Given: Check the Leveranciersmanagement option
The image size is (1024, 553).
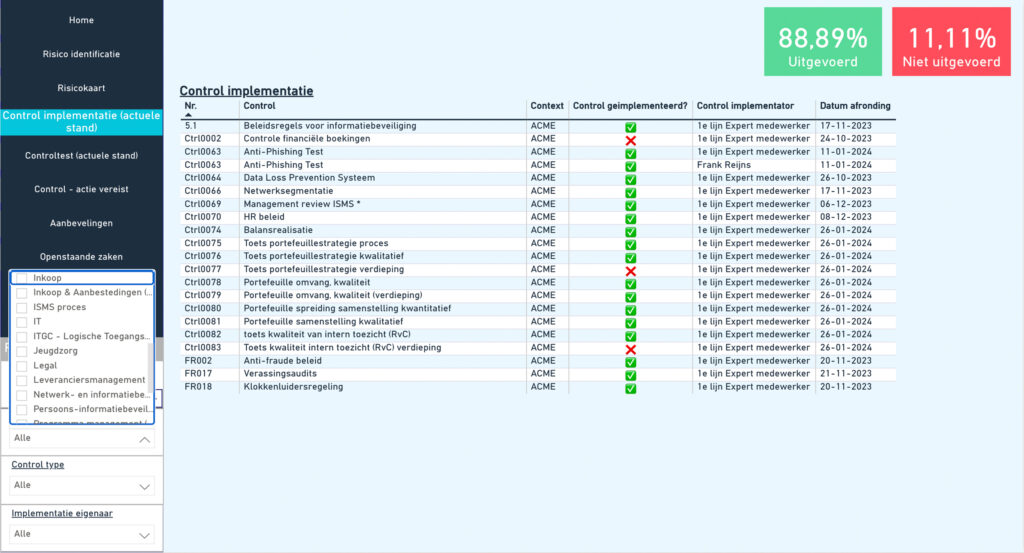Looking at the screenshot, I should coord(22,381).
